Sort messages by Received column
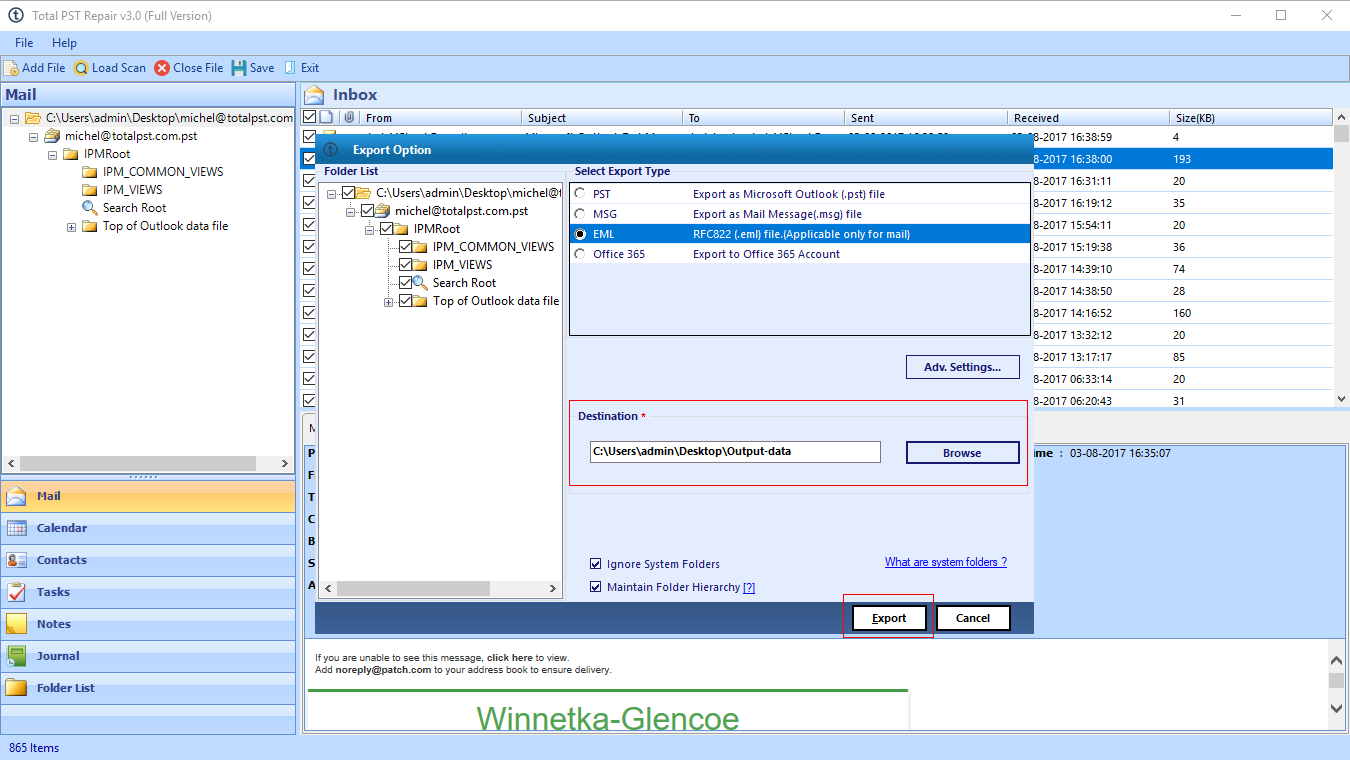Image resolution: width=1350 pixels, height=760 pixels. (x=1088, y=118)
